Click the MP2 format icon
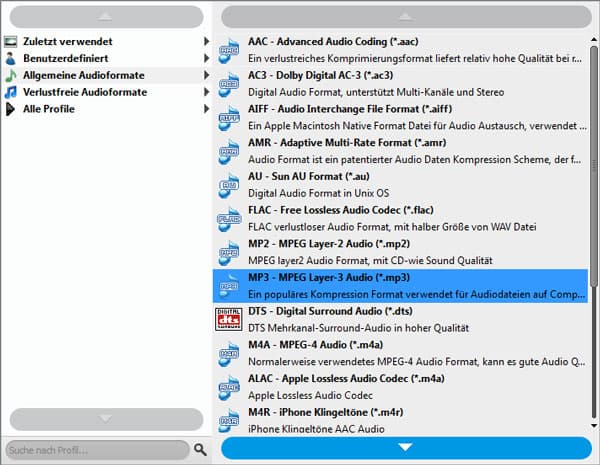Screen dimensions: 600x465 pyautogui.click(x=228, y=253)
